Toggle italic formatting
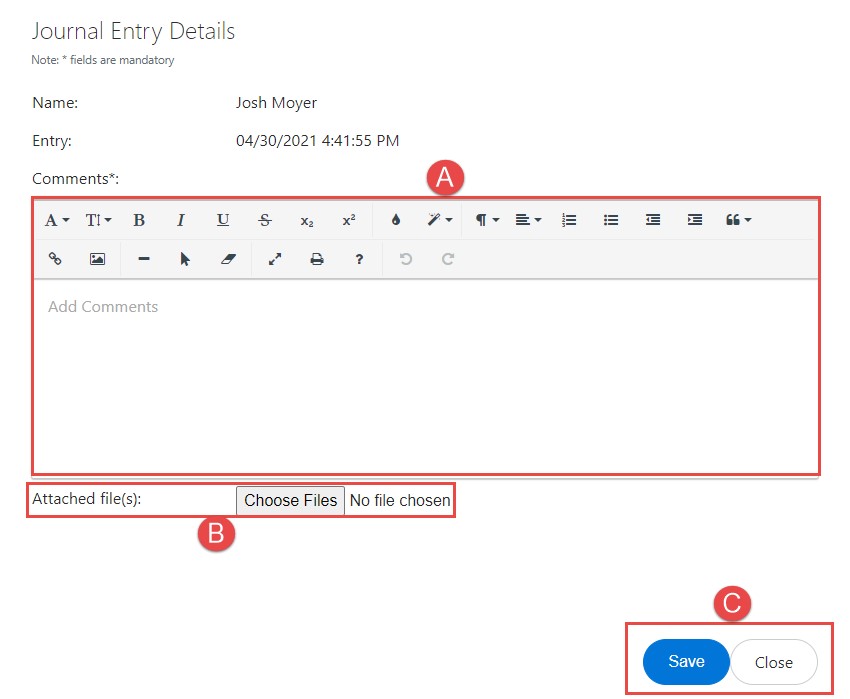 pyautogui.click(x=181, y=220)
